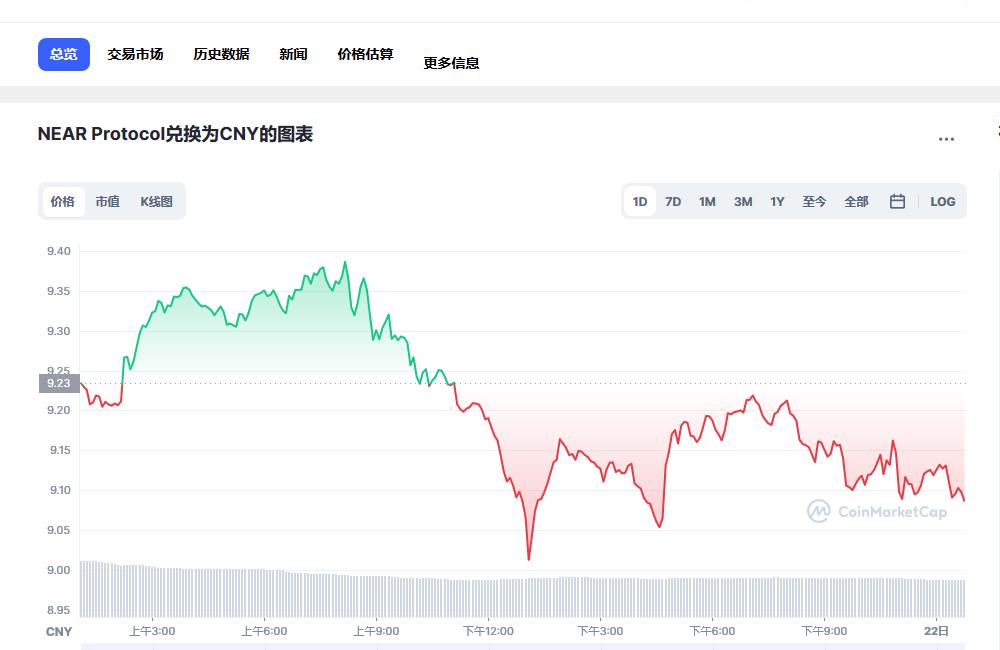Choose the 3M time range

click(x=742, y=201)
